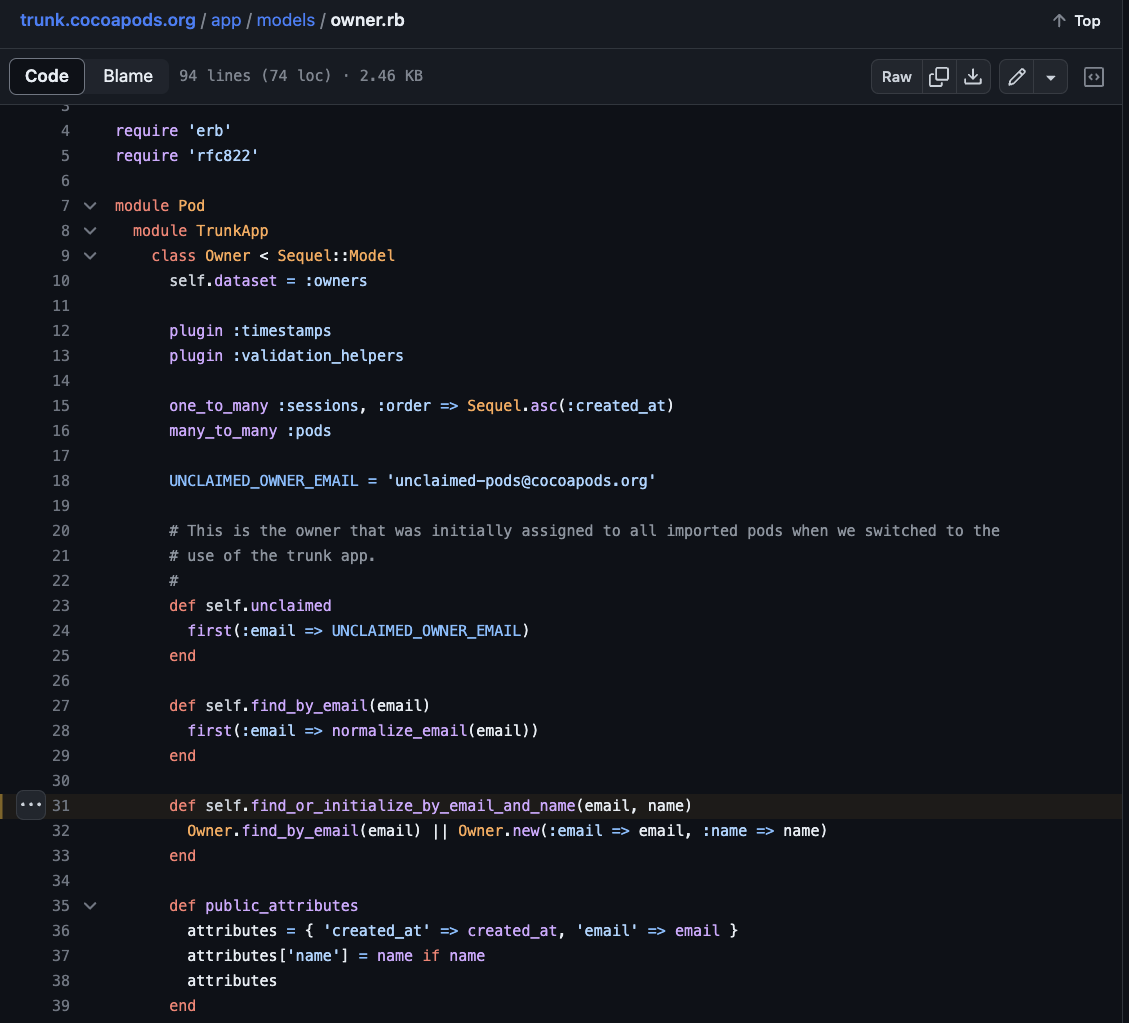The image size is (1129, 1023).
Task: Select line number 12
Action: pyautogui.click(x=61, y=331)
